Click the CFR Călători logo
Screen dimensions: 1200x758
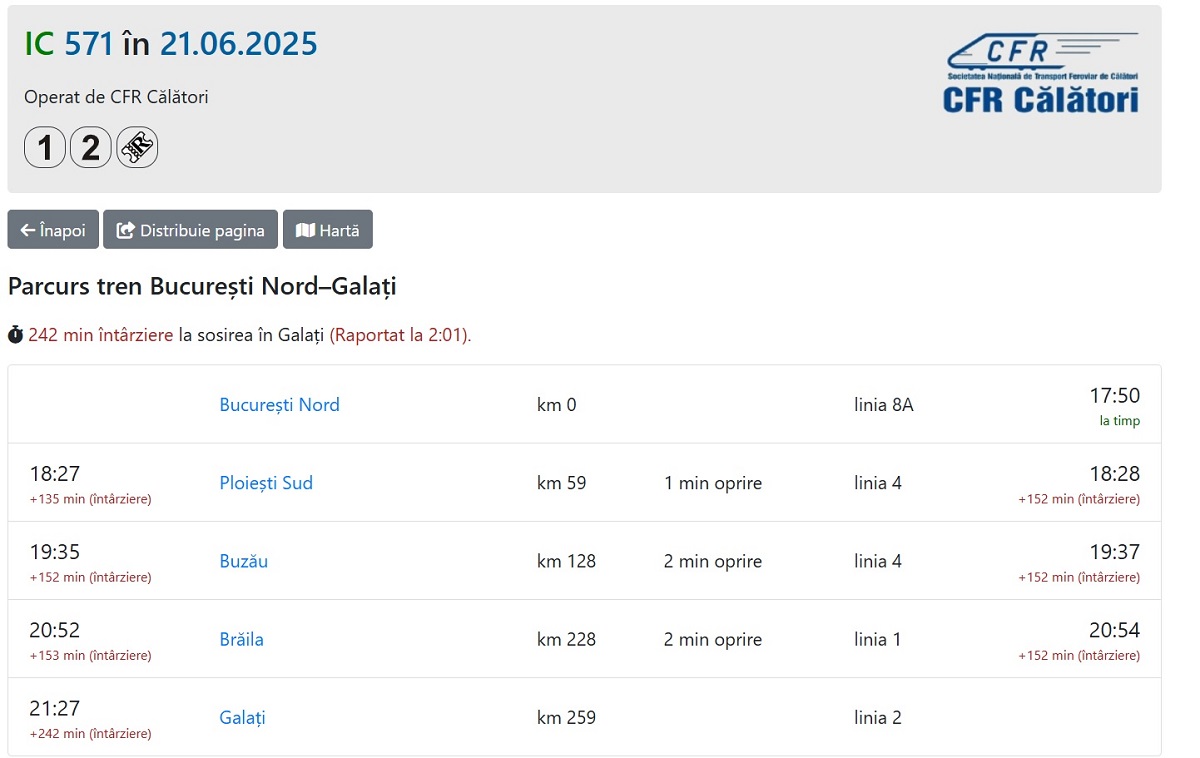[x=1041, y=72]
